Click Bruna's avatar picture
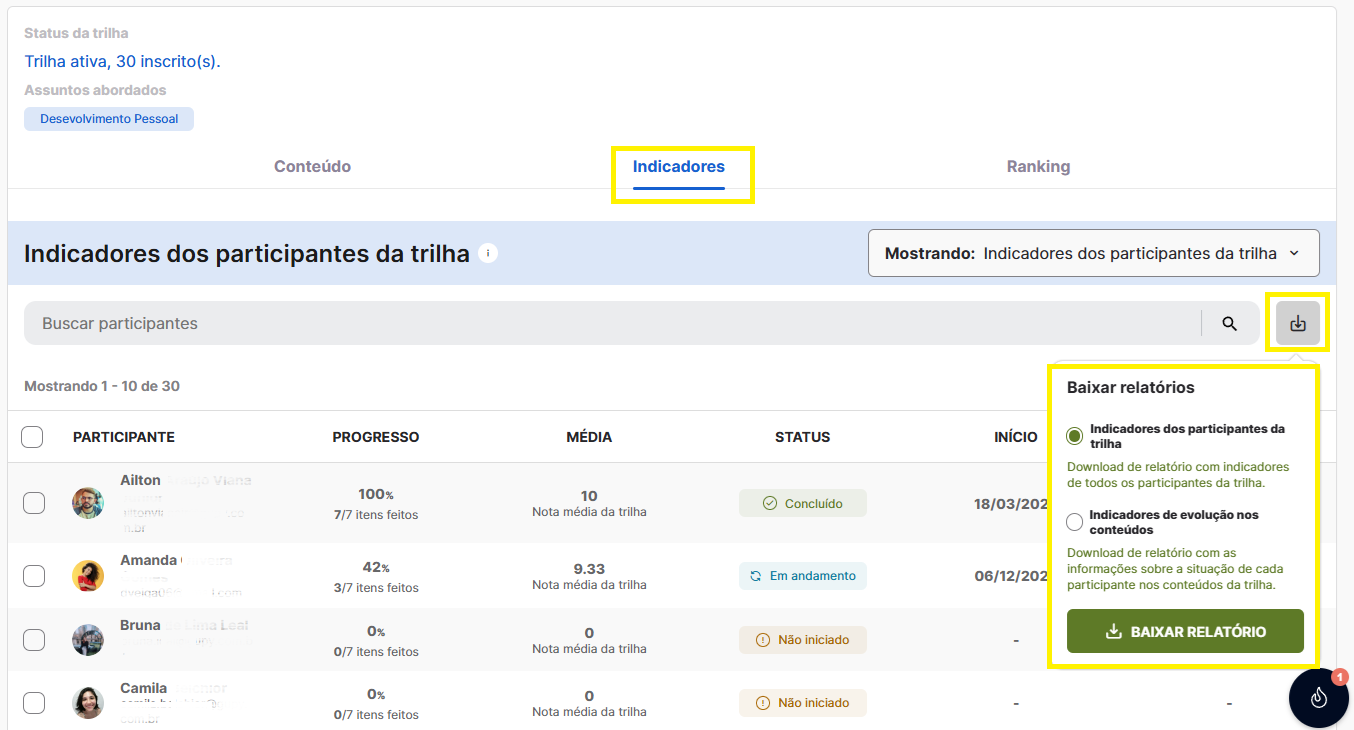This screenshot has height=730, width=1354. point(88,640)
